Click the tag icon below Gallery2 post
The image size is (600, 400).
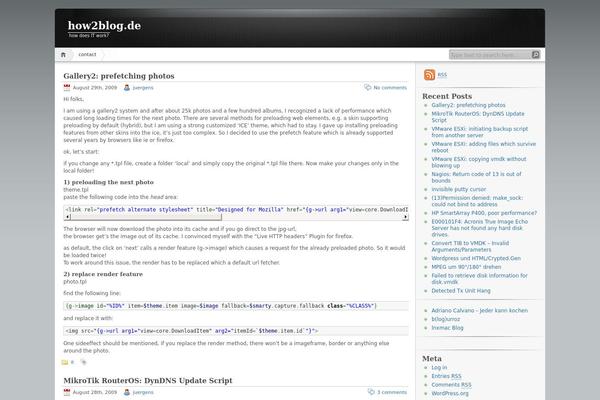[x=86, y=362]
